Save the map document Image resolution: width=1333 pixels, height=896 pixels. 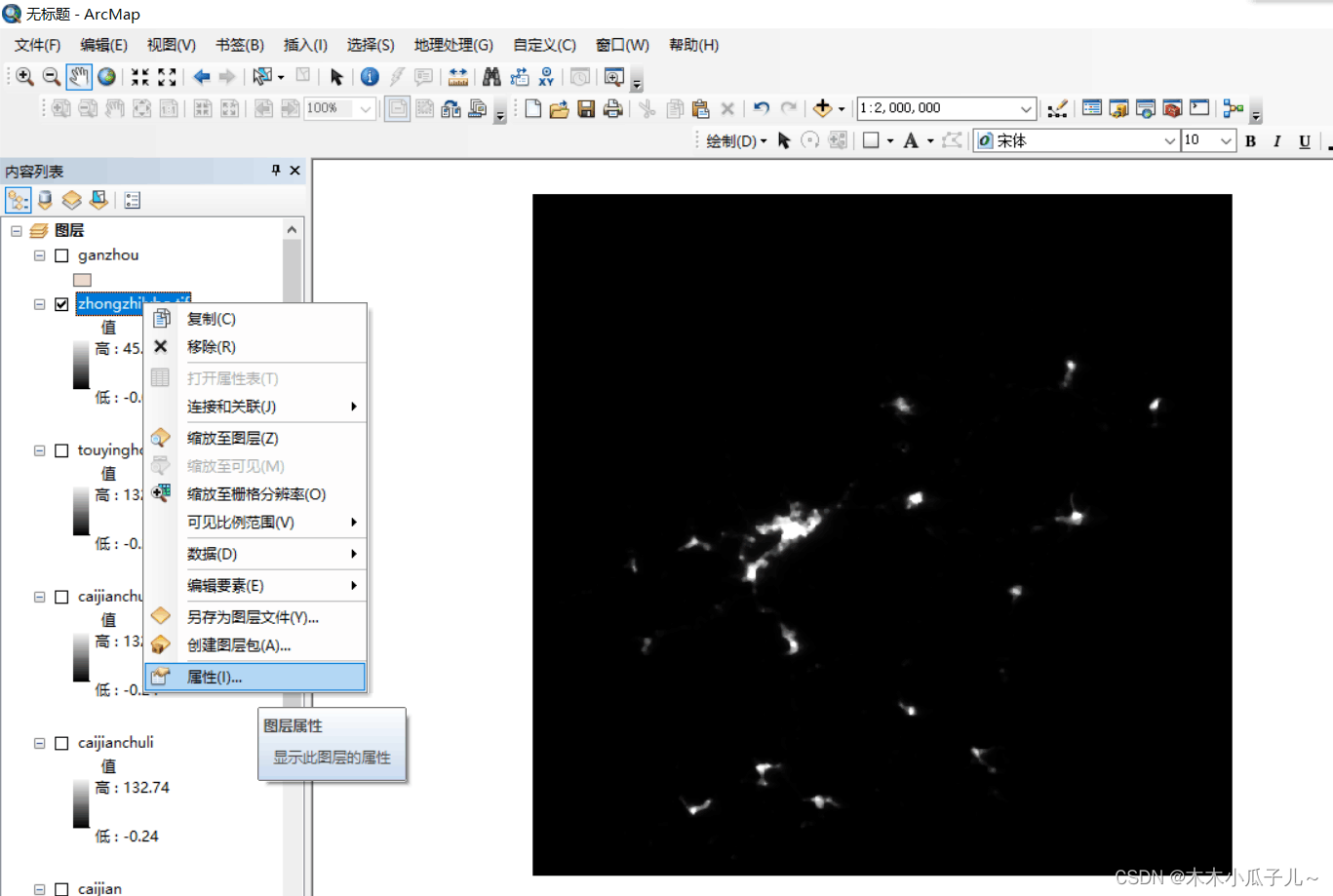586,108
